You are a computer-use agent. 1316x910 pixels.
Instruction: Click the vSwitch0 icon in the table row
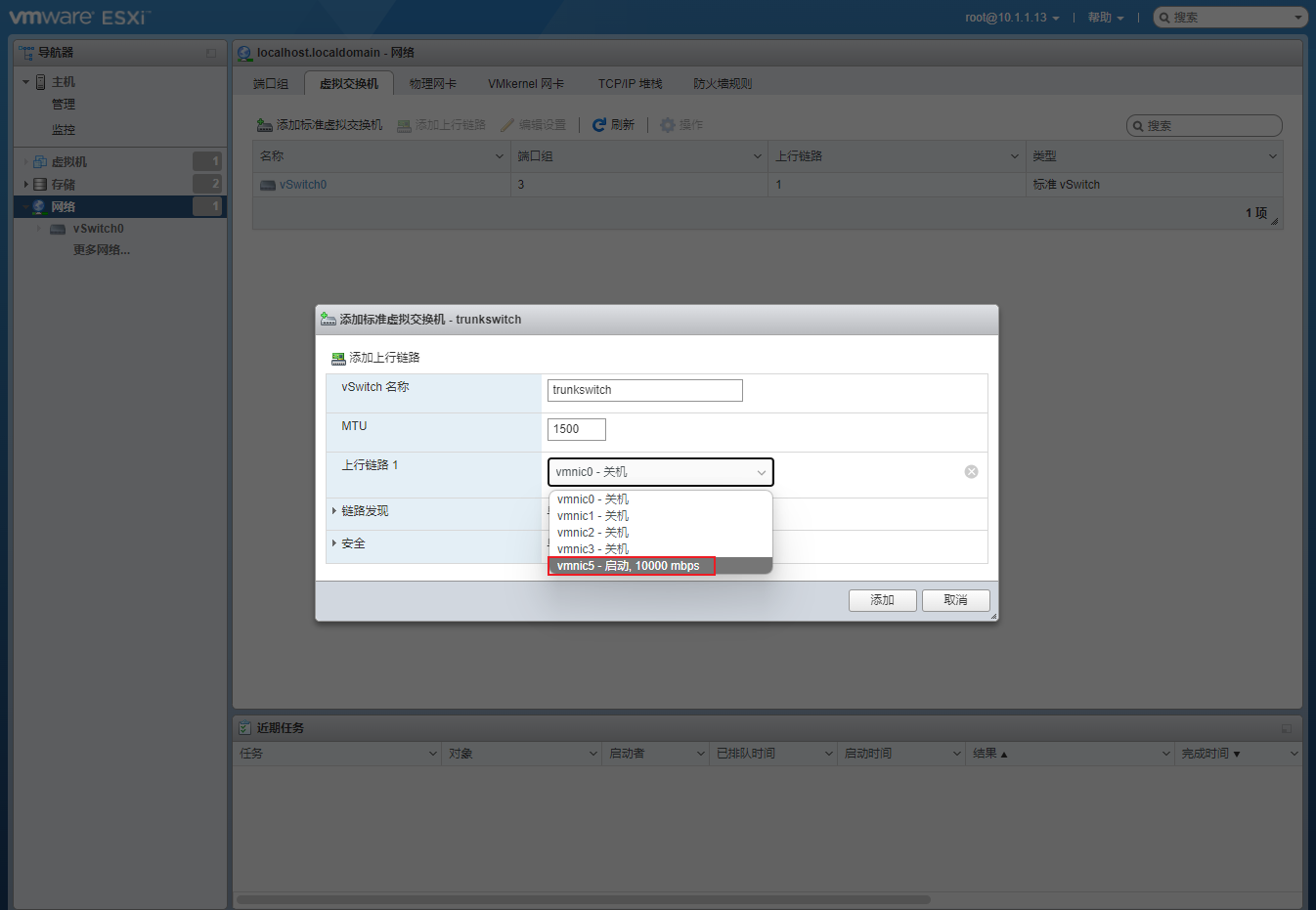(268, 185)
